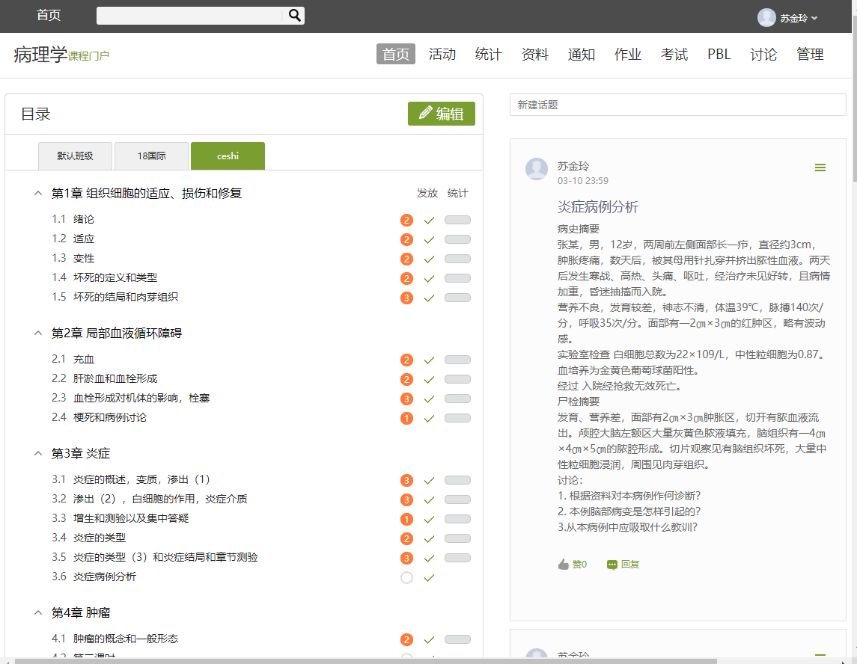Click the reply speech bubble icon
Viewport: 857px width, 664px height.
[612, 564]
